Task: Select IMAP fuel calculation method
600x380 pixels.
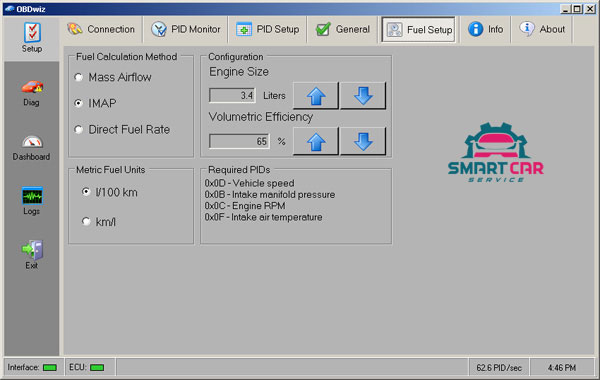Action: [x=95, y=103]
